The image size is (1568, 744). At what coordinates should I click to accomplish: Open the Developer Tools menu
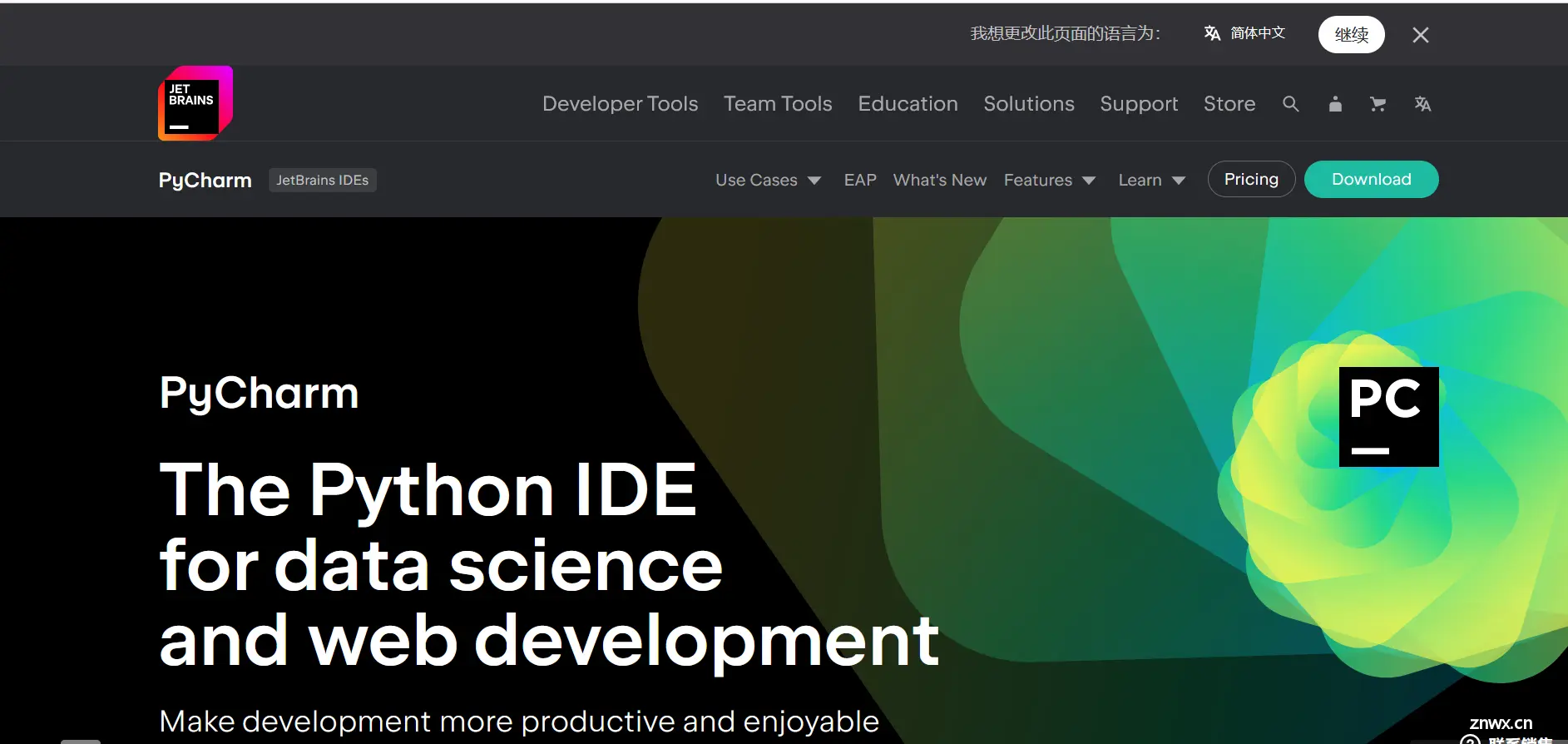point(621,104)
